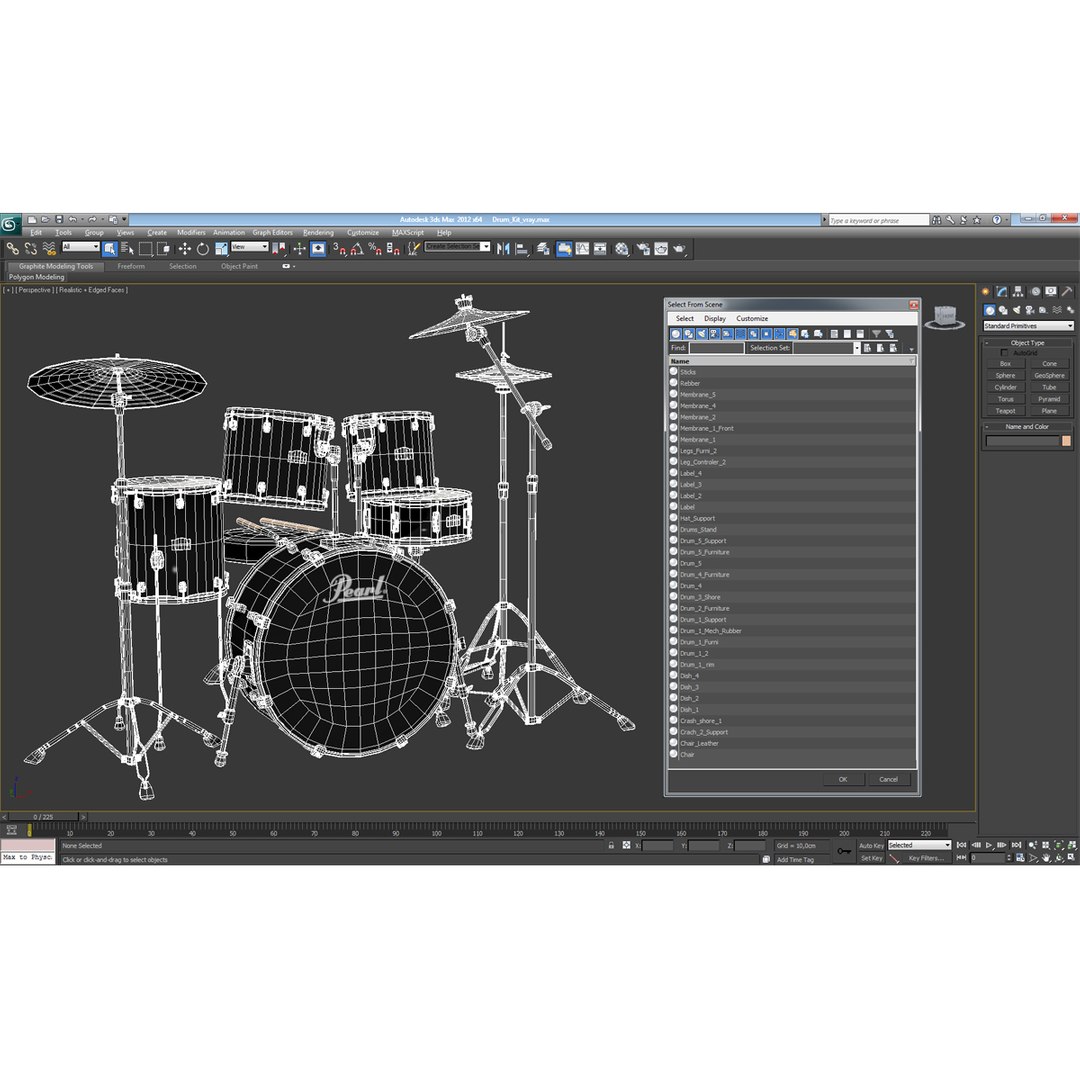The width and height of the screenshot is (1080, 1080).
Task: Toggle the selection lock icon
Action: point(611,845)
